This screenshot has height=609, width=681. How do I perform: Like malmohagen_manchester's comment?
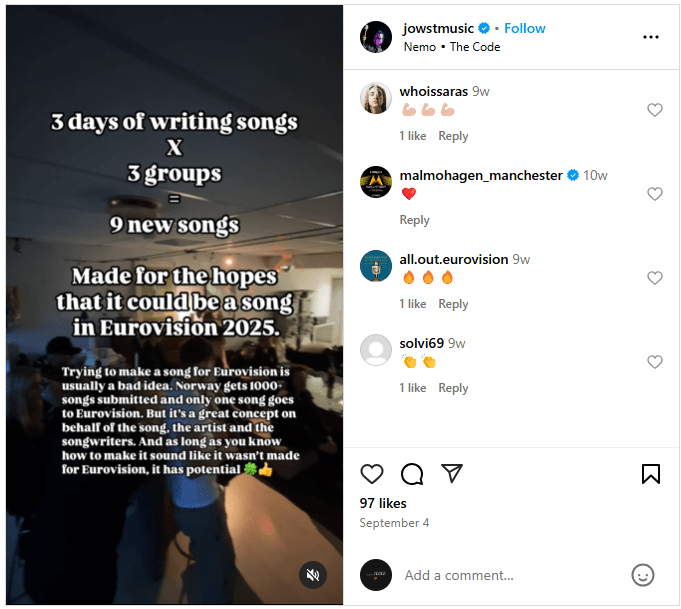coord(655,194)
